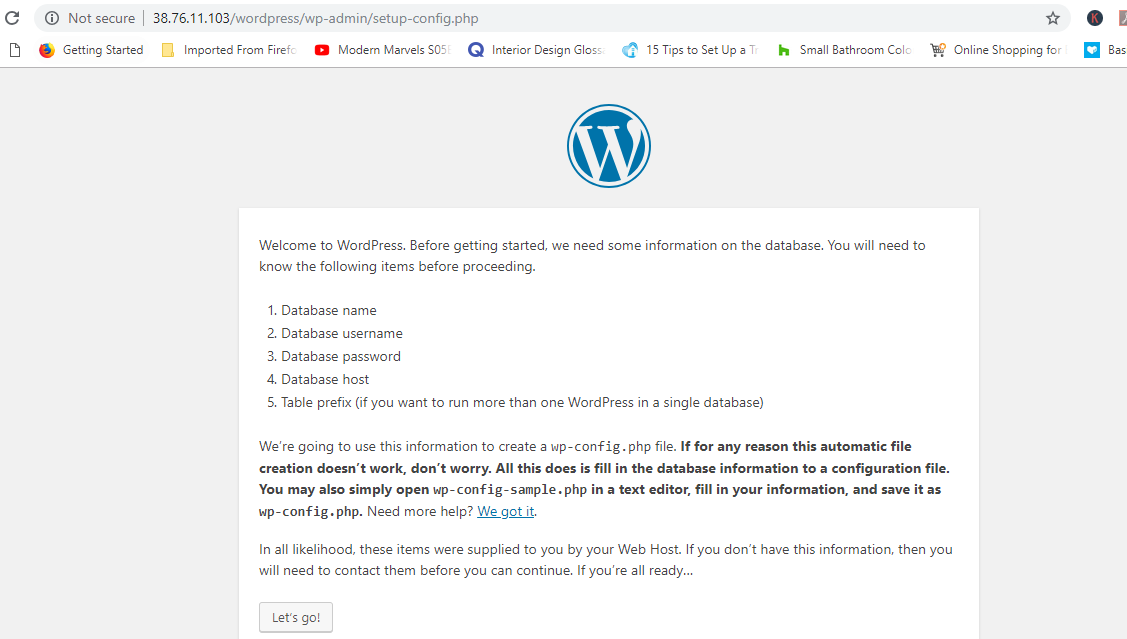Click the 'Welcome to WordPress' paragraph
The height and width of the screenshot is (639, 1127).
pyautogui.click(x=592, y=256)
